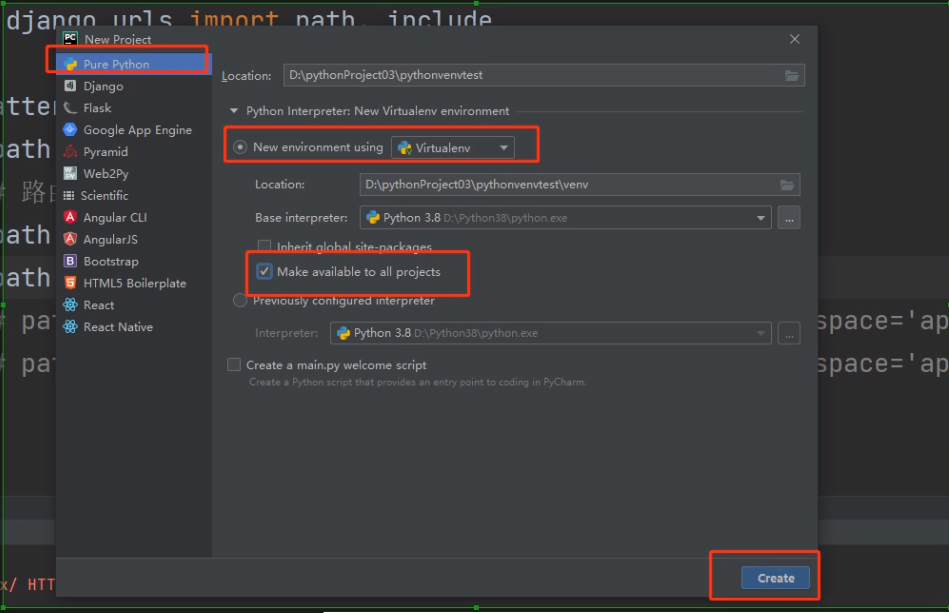
Task: Open previously configured interpreter ellipsis button
Action: pyautogui.click(x=789, y=333)
